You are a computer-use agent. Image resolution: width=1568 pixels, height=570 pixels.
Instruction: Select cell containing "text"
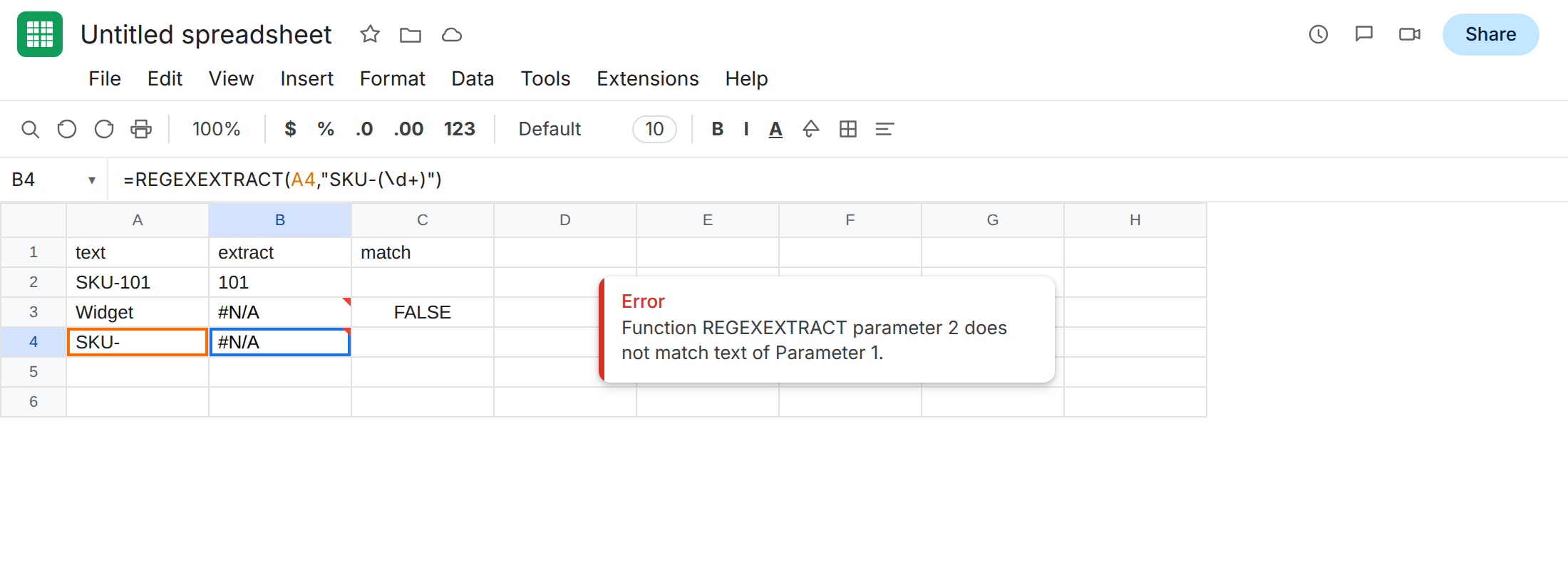pos(138,252)
